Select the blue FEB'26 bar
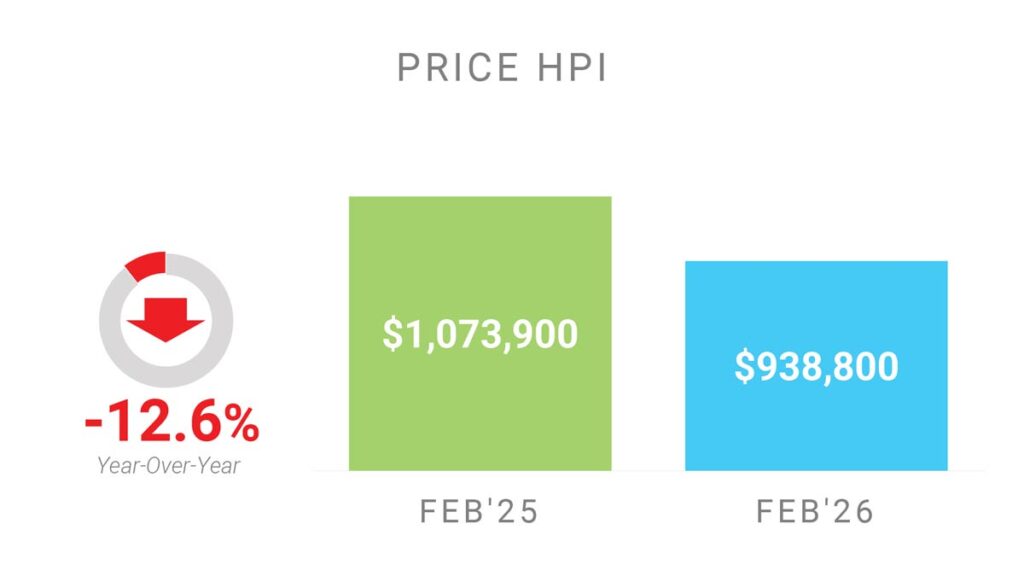The width and height of the screenshot is (1024, 576). click(x=816, y=420)
